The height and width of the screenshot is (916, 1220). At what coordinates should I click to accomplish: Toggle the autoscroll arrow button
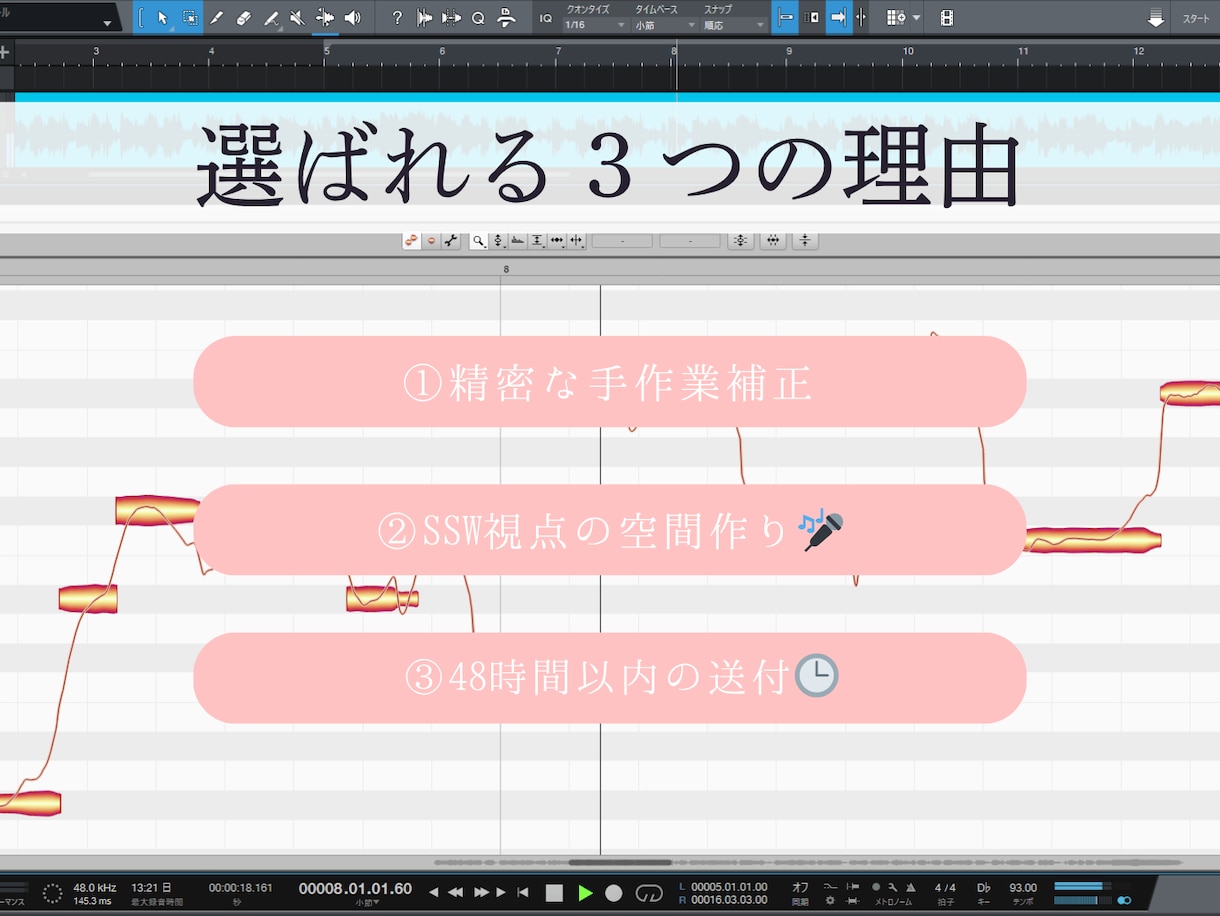tap(838, 18)
